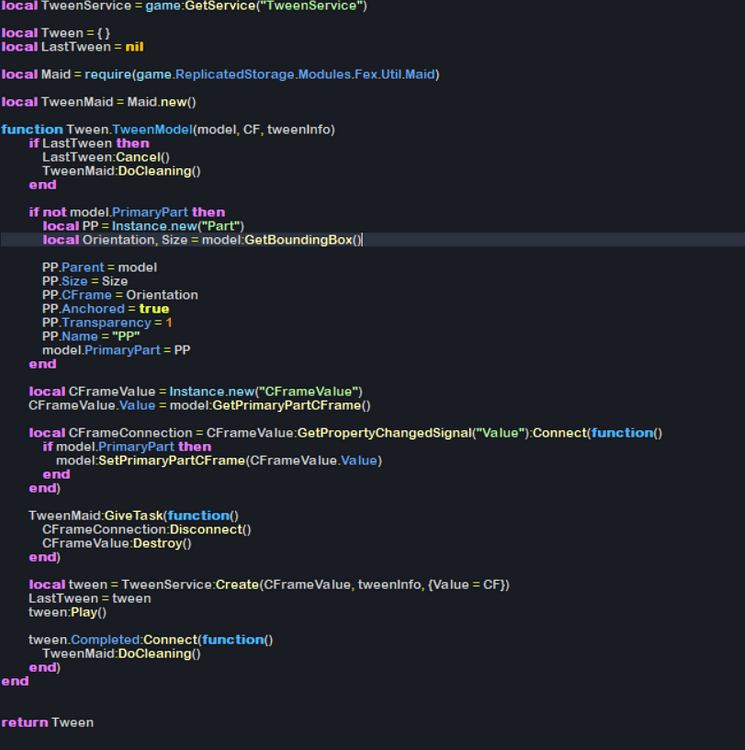Screen dimensions: 745x750
Task: Click the line declaring local TweenService
Action: pos(184,6)
